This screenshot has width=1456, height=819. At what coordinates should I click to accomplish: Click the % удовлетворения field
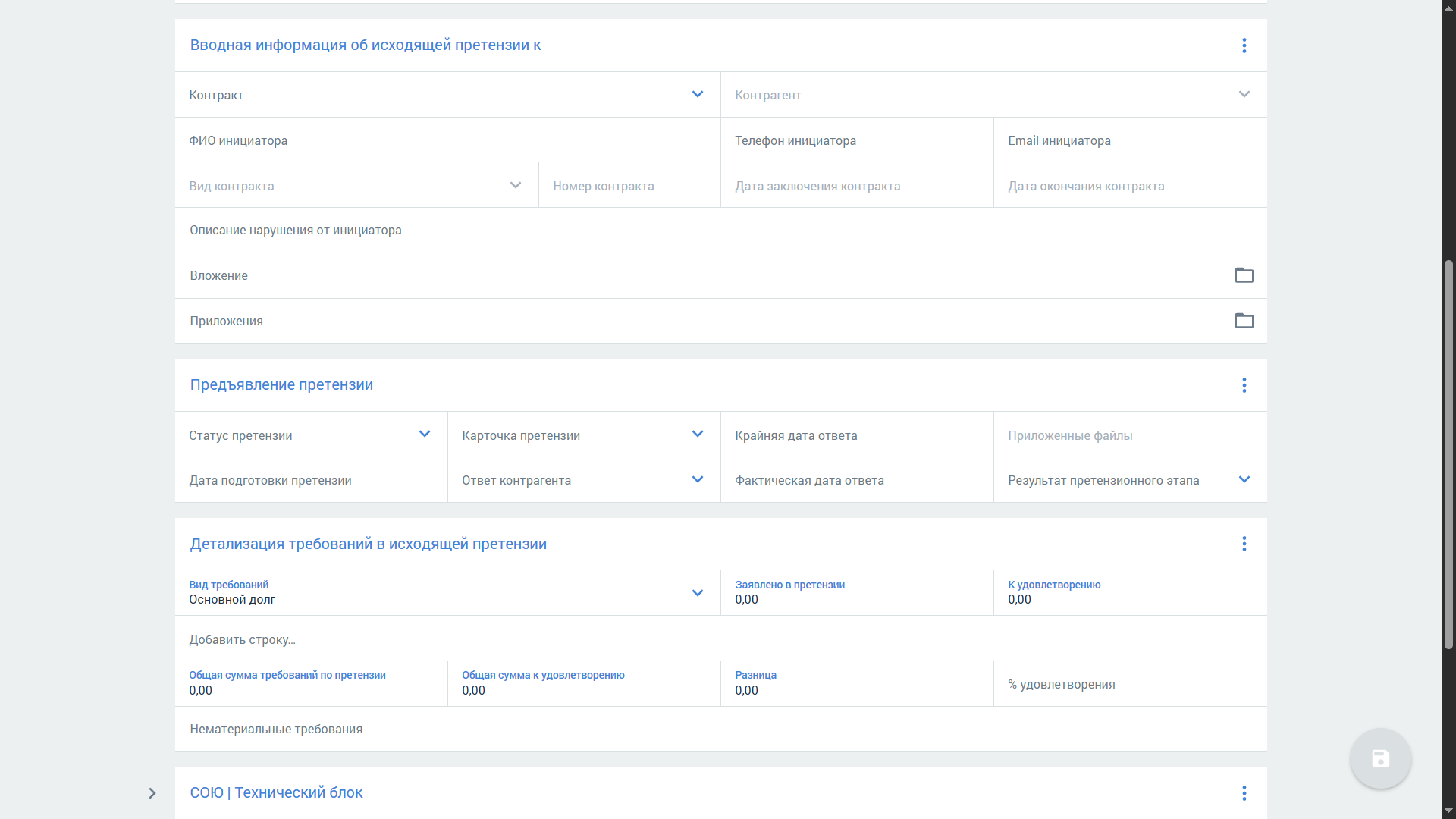[1130, 683]
